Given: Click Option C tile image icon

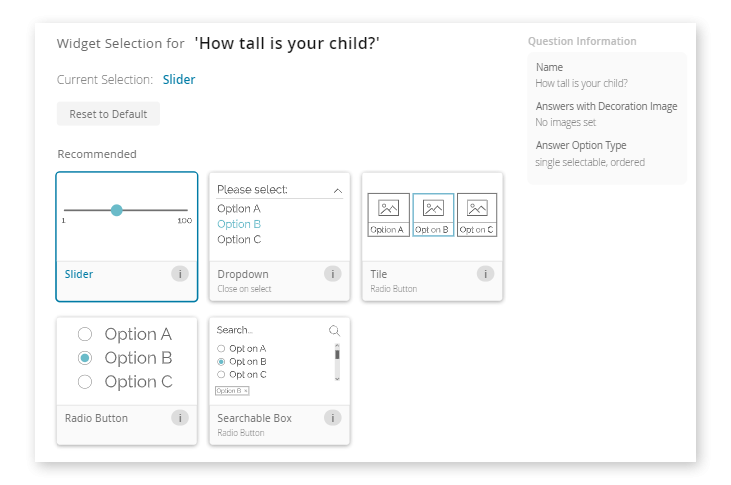Looking at the screenshot, I should pyautogui.click(x=477, y=208).
